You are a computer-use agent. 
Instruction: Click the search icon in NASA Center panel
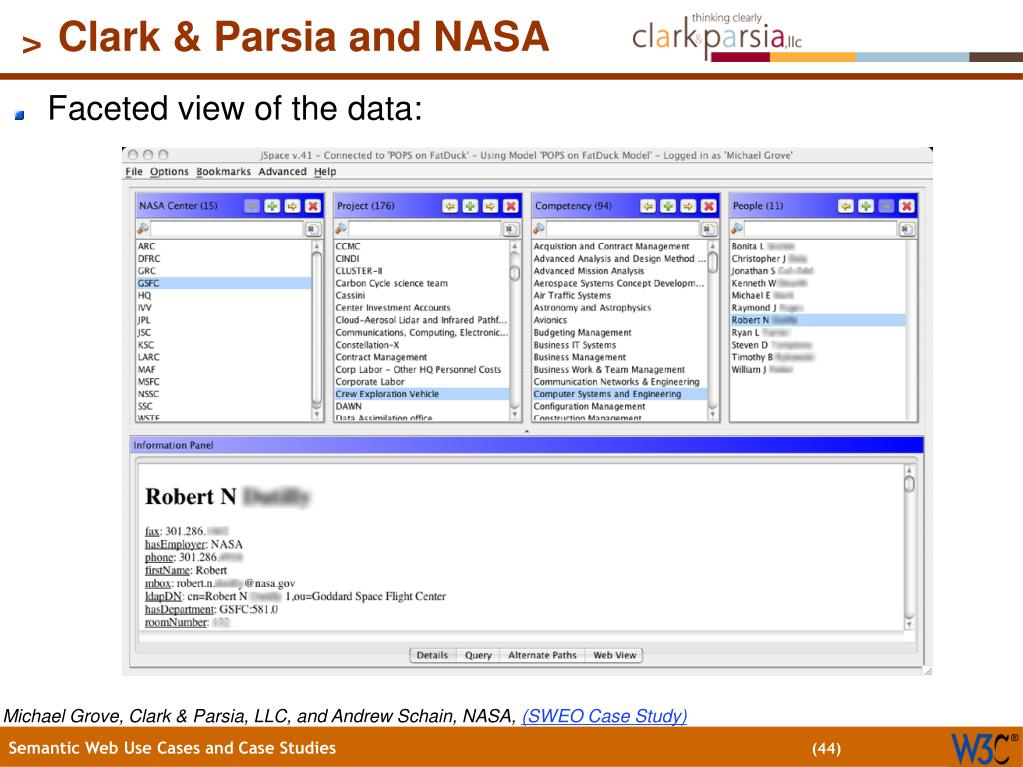pyautogui.click(x=143, y=228)
